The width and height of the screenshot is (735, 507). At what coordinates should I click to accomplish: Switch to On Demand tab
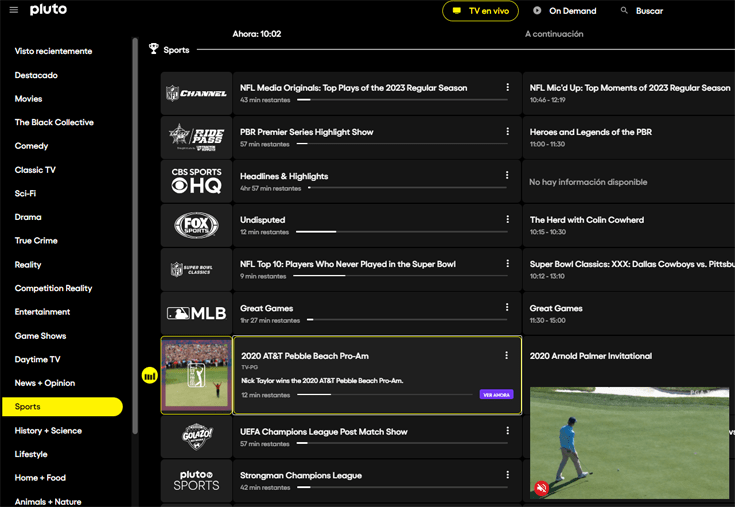[x=565, y=11]
